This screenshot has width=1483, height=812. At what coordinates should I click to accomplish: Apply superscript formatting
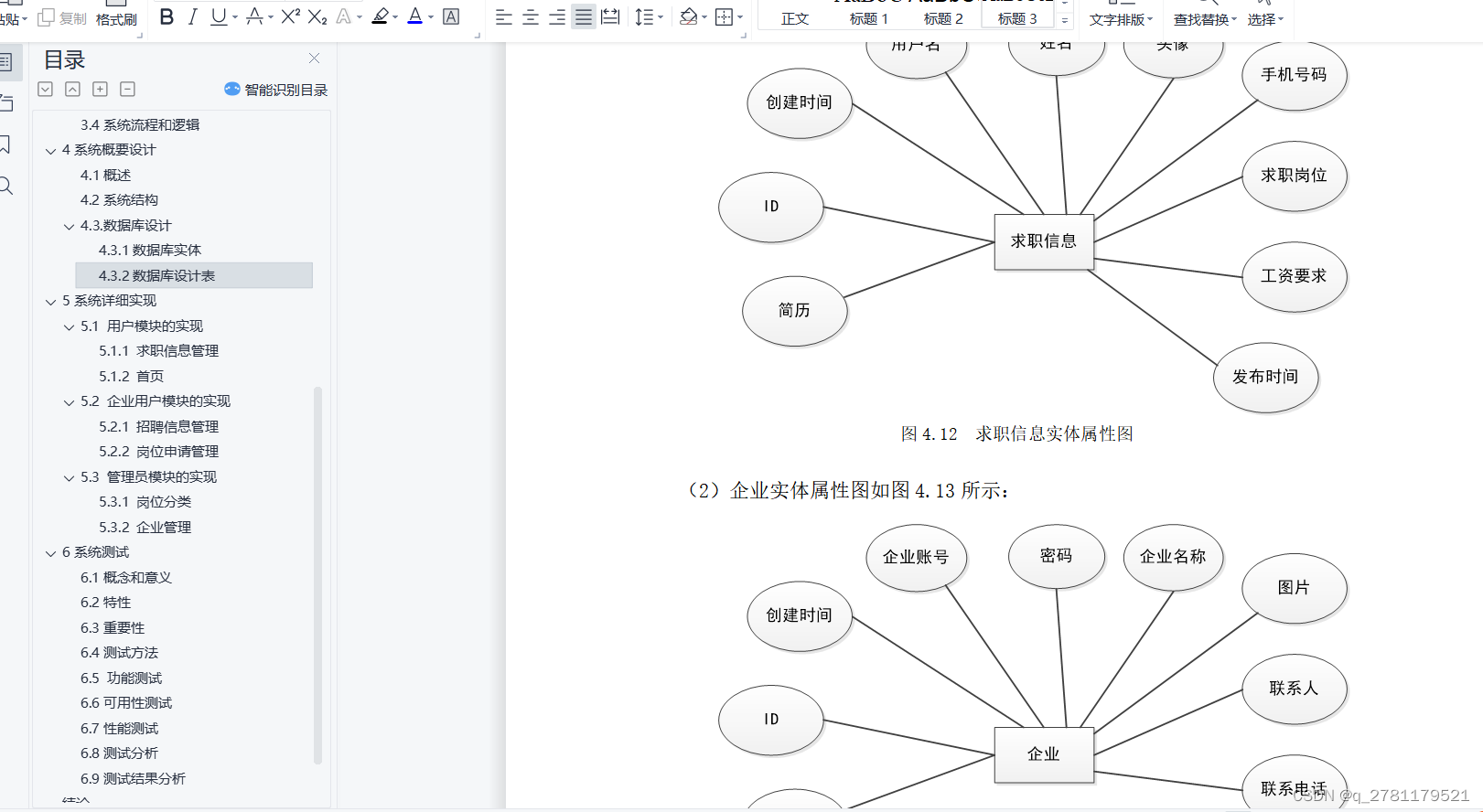(x=291, y=16)
